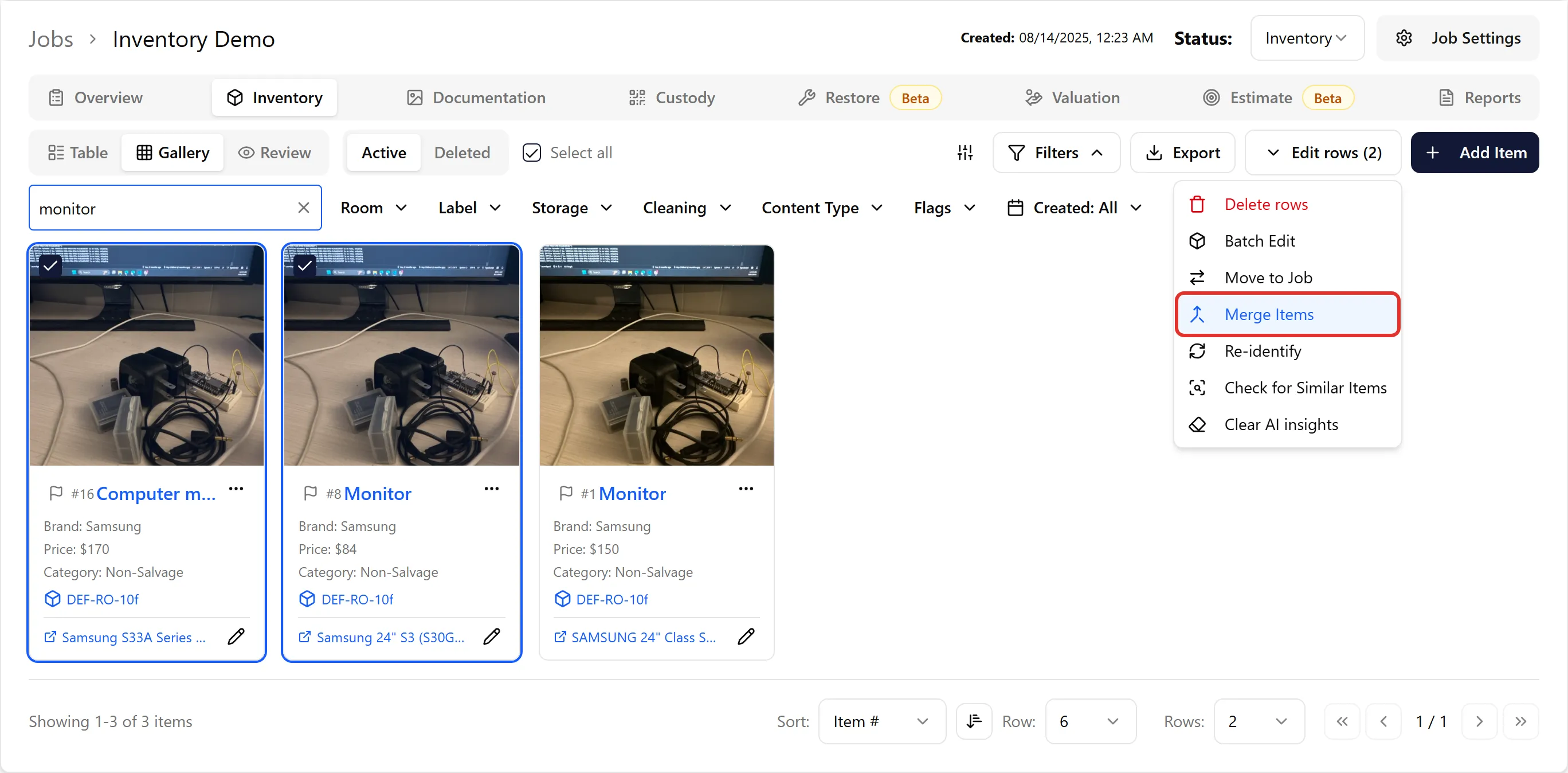Uncheck item #8 selection checkbox
The height and width of the screenshot is (773, 1568).
[x=305, y=265]
